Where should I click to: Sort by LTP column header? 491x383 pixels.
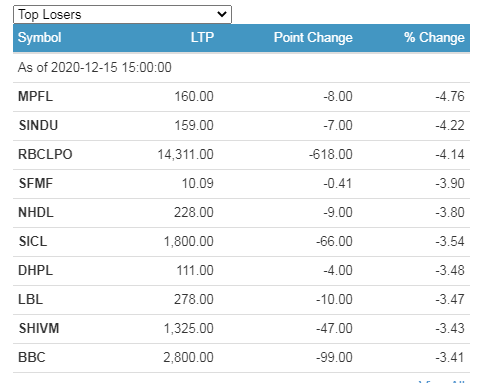pos(202,37)
